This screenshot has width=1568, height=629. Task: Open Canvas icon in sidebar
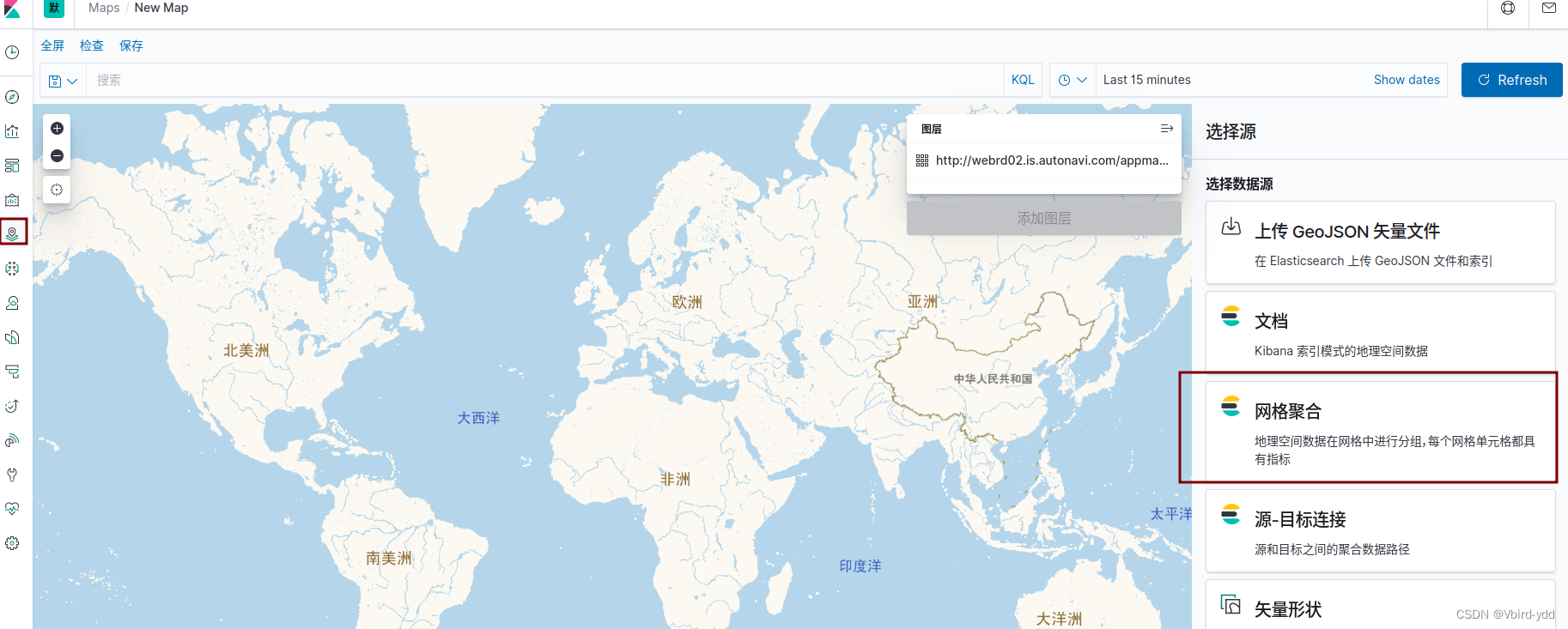tap(12, 200)
